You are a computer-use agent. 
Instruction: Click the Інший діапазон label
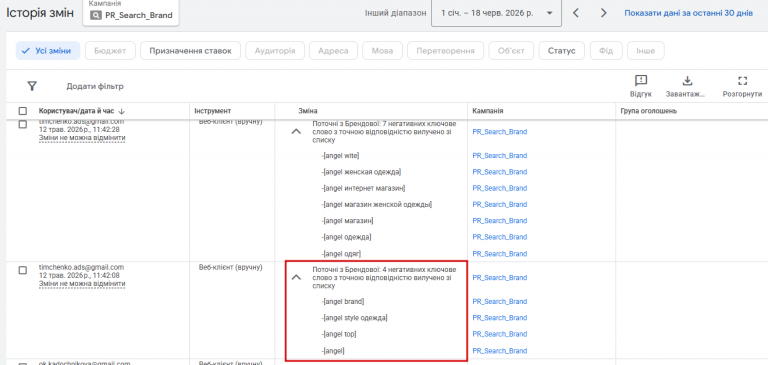pyautogui.click(x=395, y=13)
